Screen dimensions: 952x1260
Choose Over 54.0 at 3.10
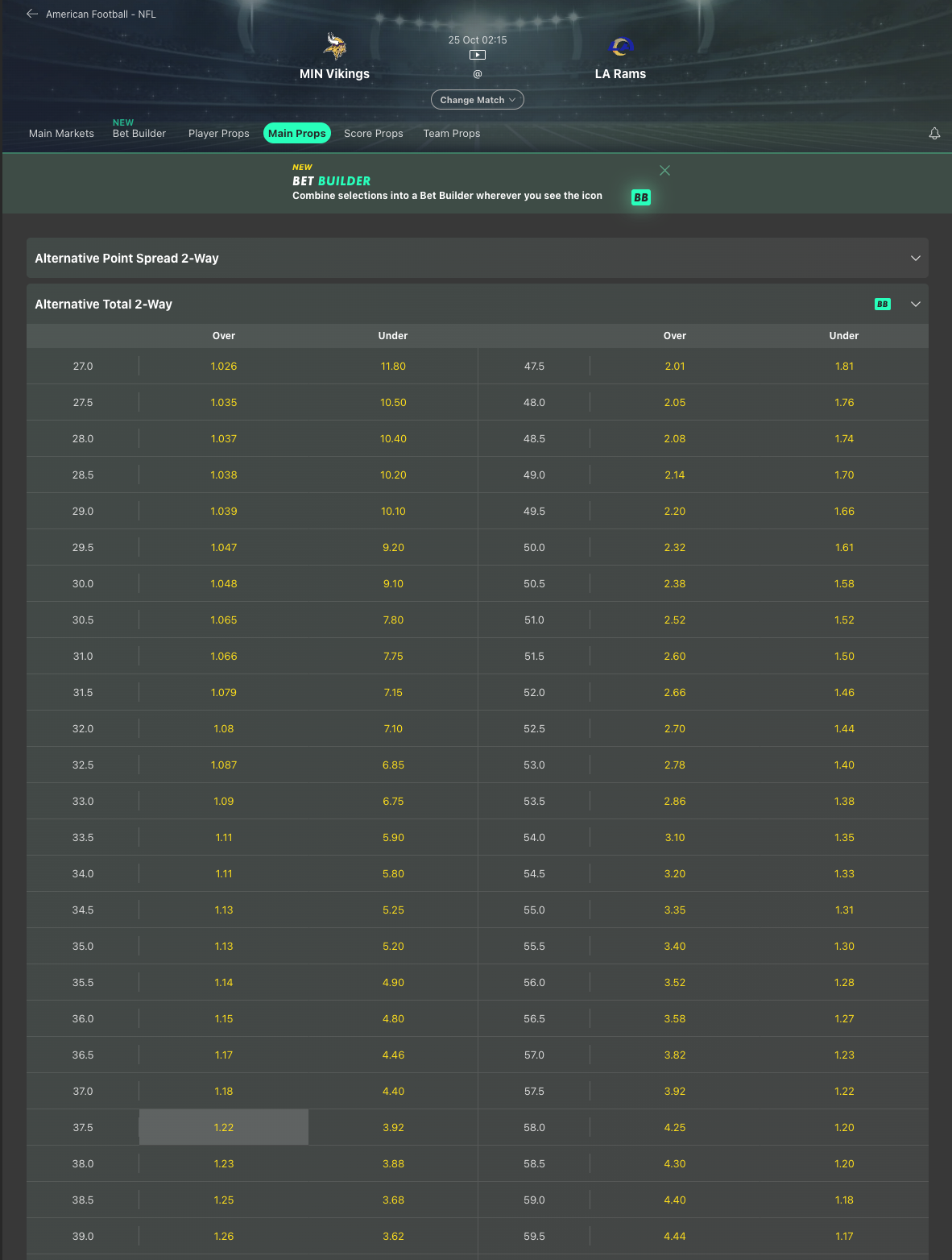675,837
